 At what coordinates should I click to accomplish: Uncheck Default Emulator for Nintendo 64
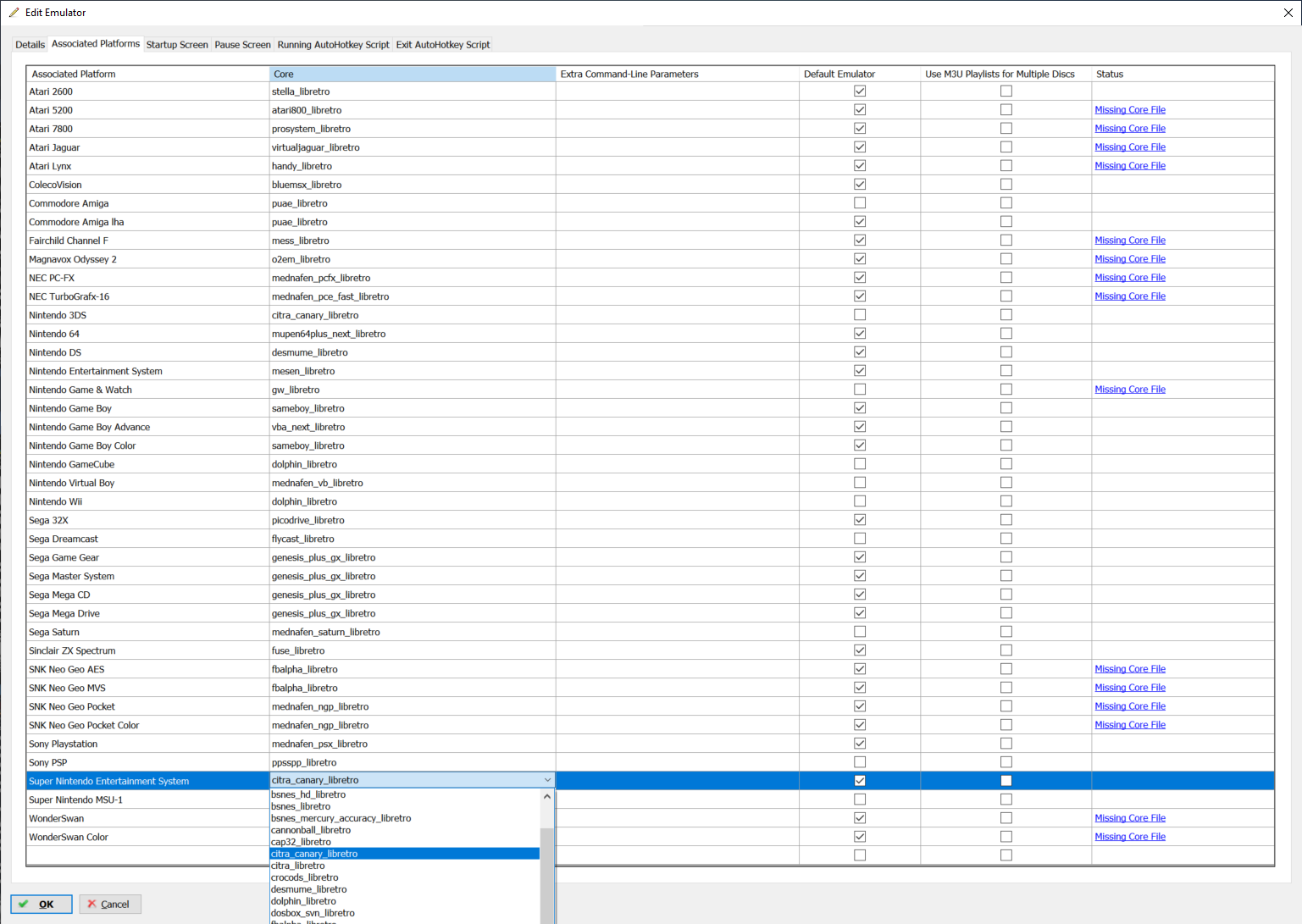[860, 334]
